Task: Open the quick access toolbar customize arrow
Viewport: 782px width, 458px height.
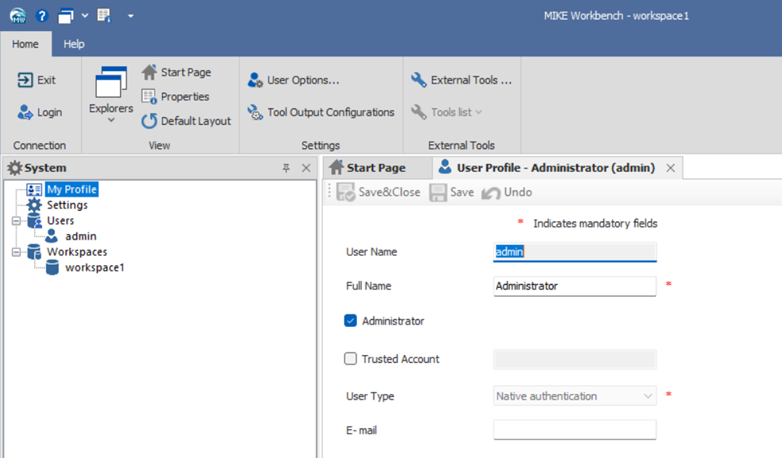Action: (131, 16)
